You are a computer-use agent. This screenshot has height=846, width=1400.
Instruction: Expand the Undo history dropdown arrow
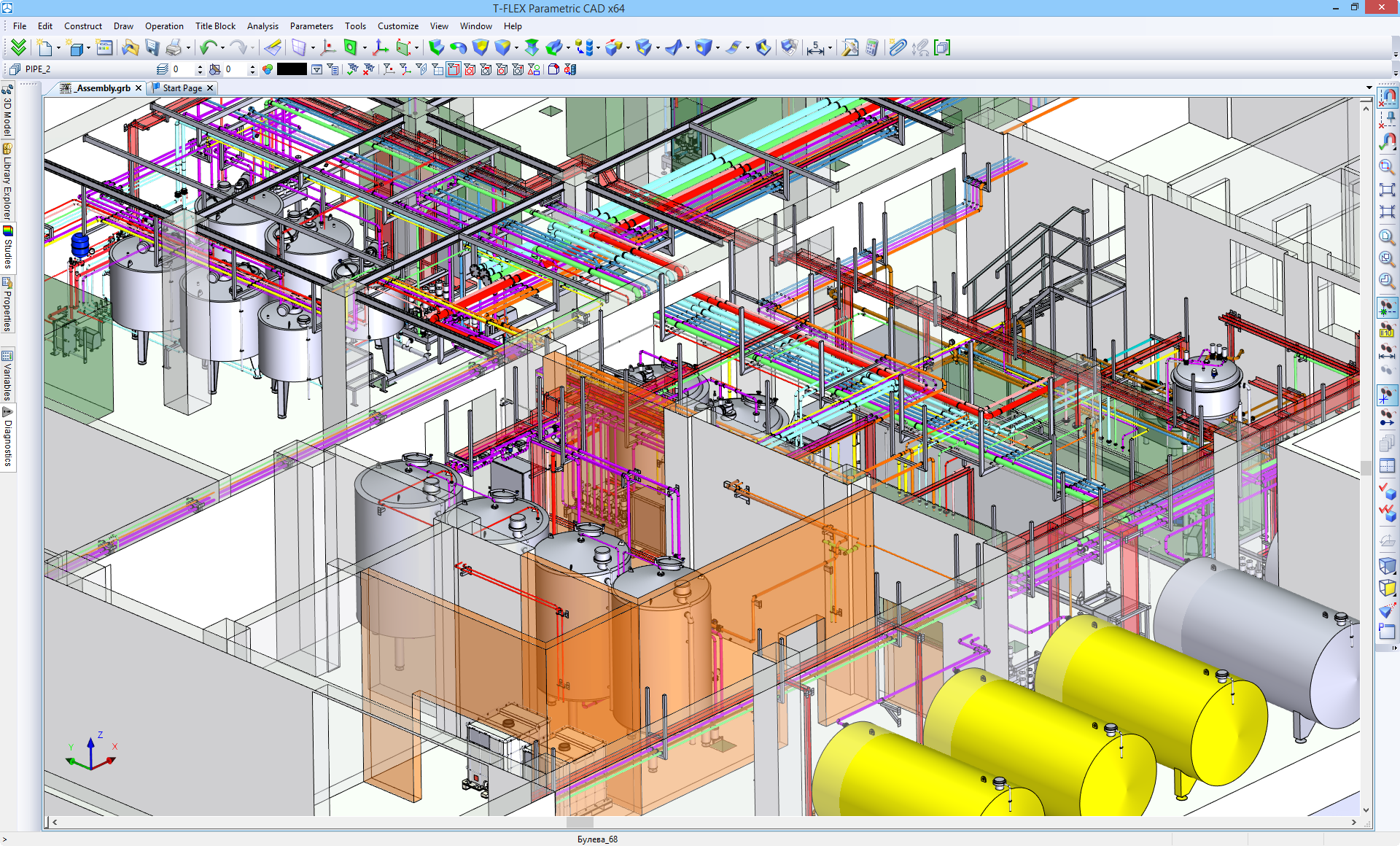pos(222,48)
